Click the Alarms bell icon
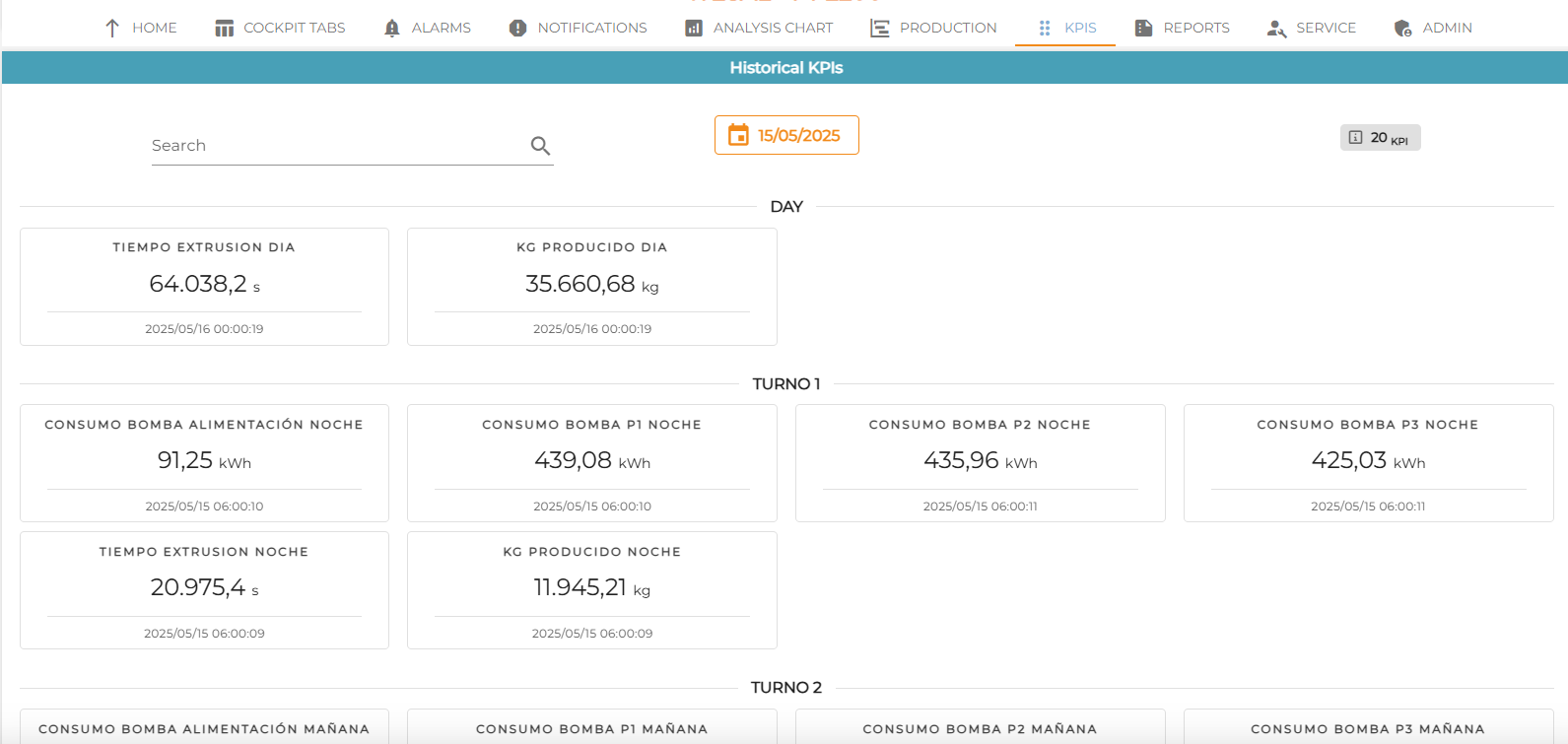The height and width of the screenshot is (744, 1568). 392,29
